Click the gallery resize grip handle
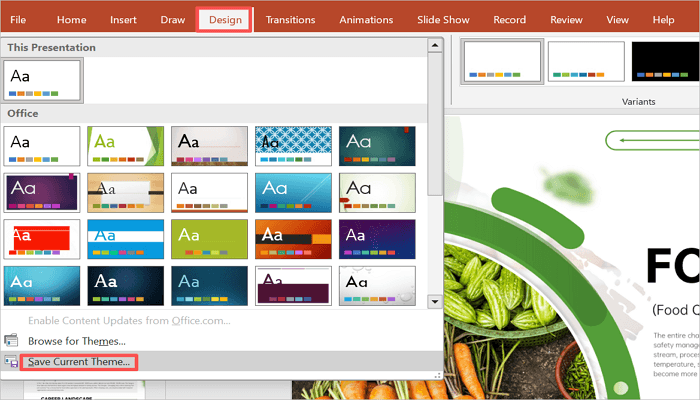700x400 pixels. 438,376
